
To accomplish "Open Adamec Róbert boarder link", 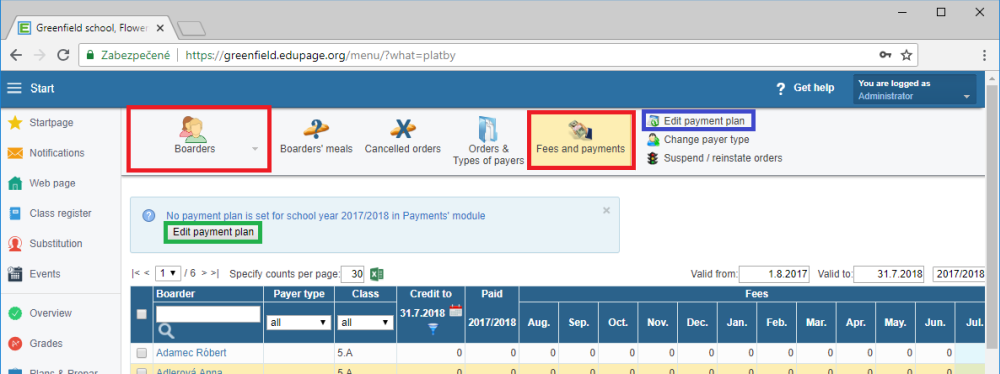I will (x=191, y=353).
